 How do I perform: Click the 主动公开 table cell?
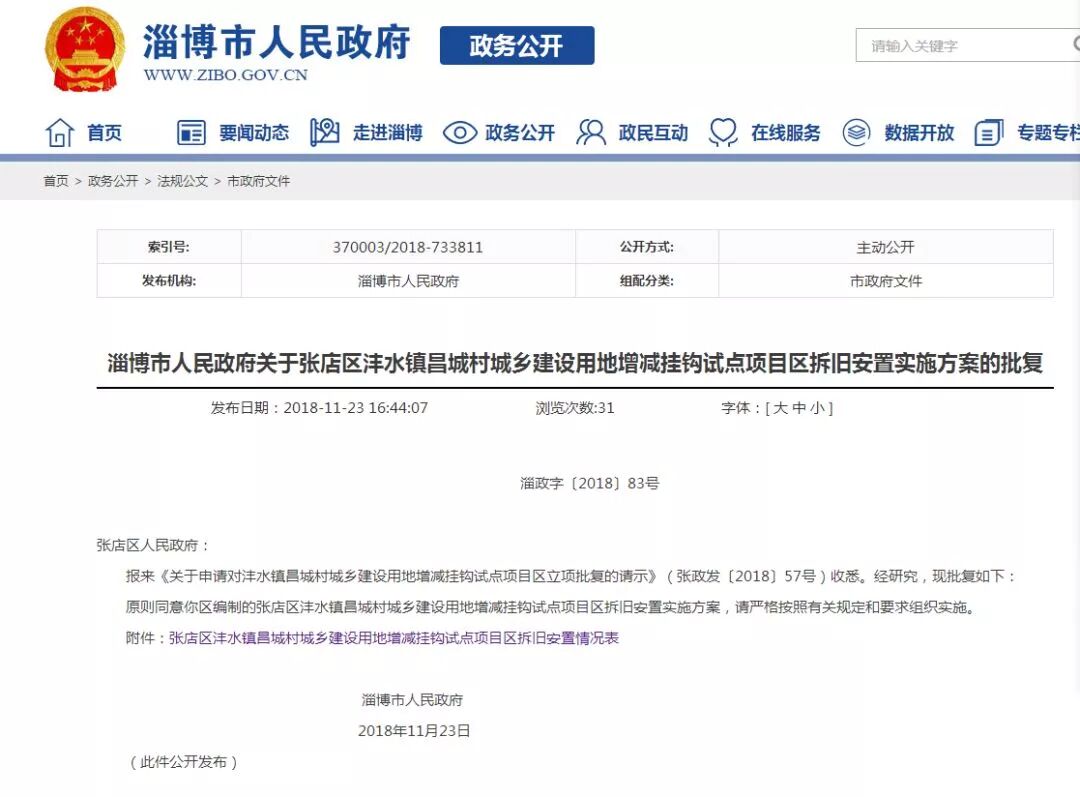tap(886, 247)
